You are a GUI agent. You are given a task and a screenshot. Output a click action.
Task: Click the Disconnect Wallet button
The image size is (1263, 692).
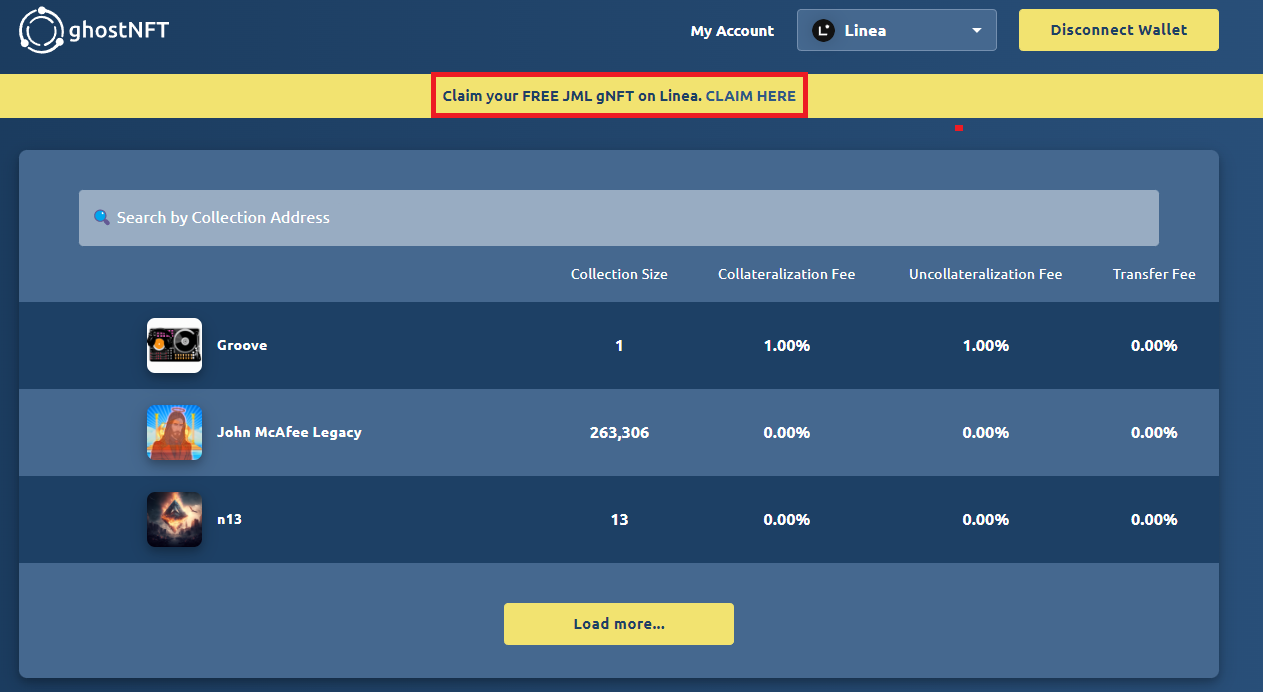[1119, 30]
